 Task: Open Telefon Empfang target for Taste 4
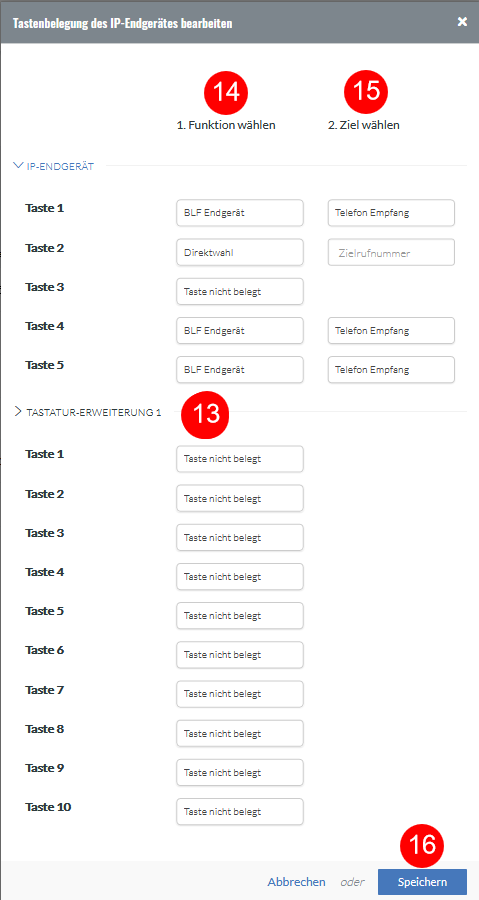(391, 331)
